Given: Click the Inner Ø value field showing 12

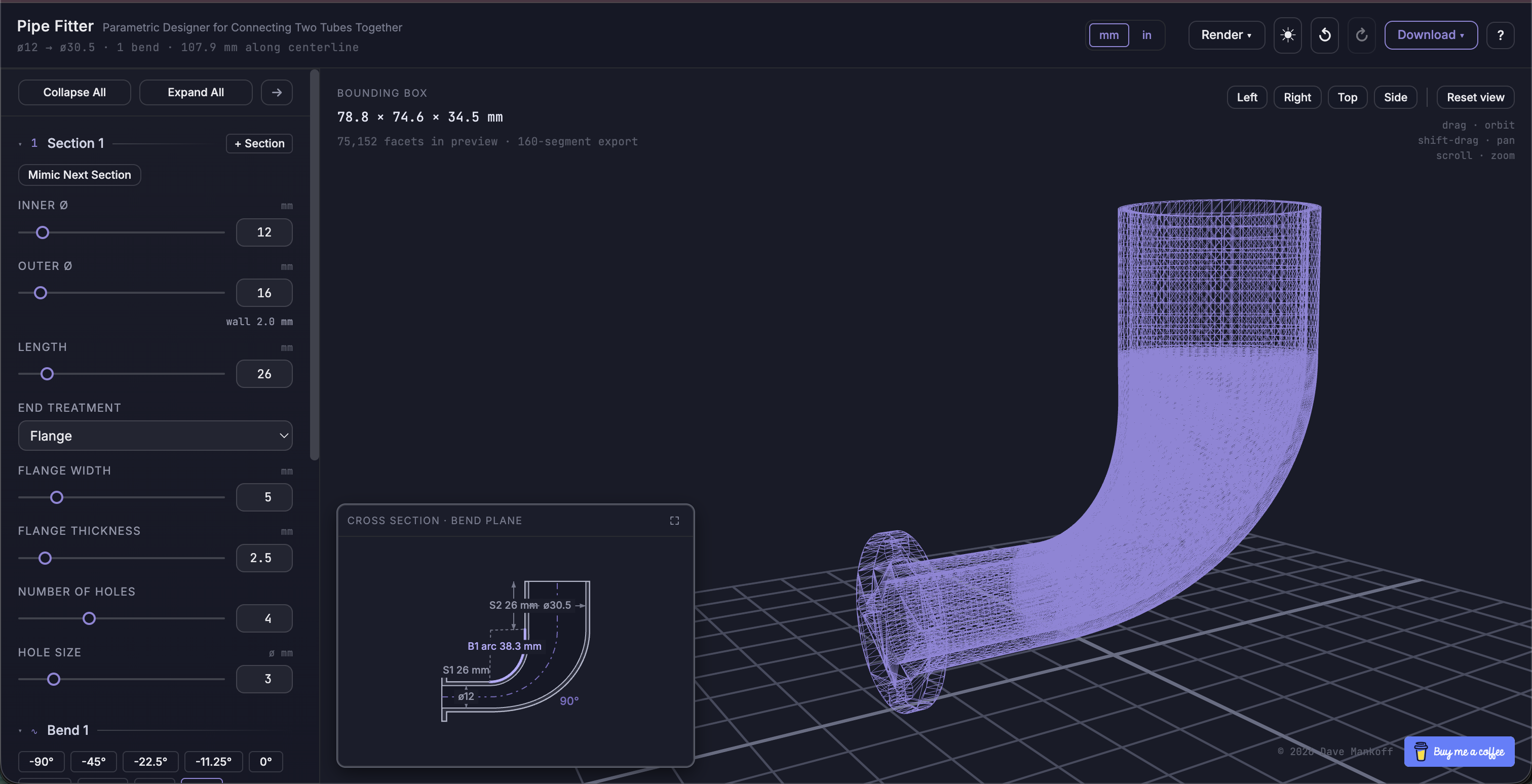Looking at the screenshot, I should 264,232.
